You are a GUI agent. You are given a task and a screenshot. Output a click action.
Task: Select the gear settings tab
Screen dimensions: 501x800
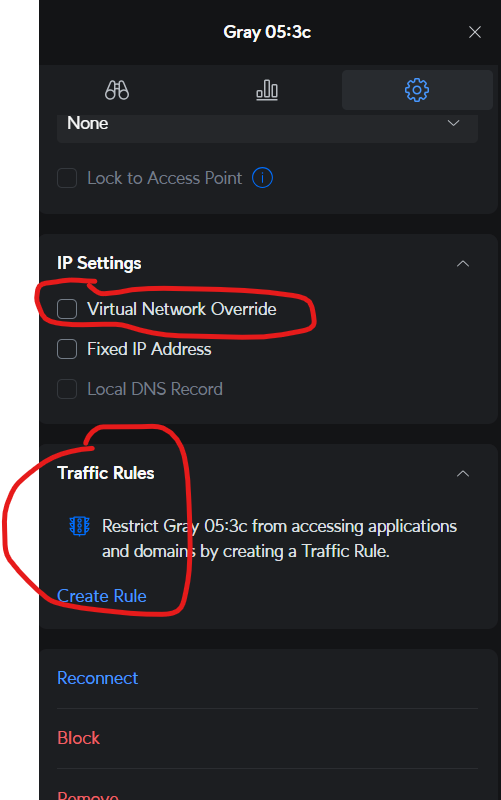tap(417, 90)
